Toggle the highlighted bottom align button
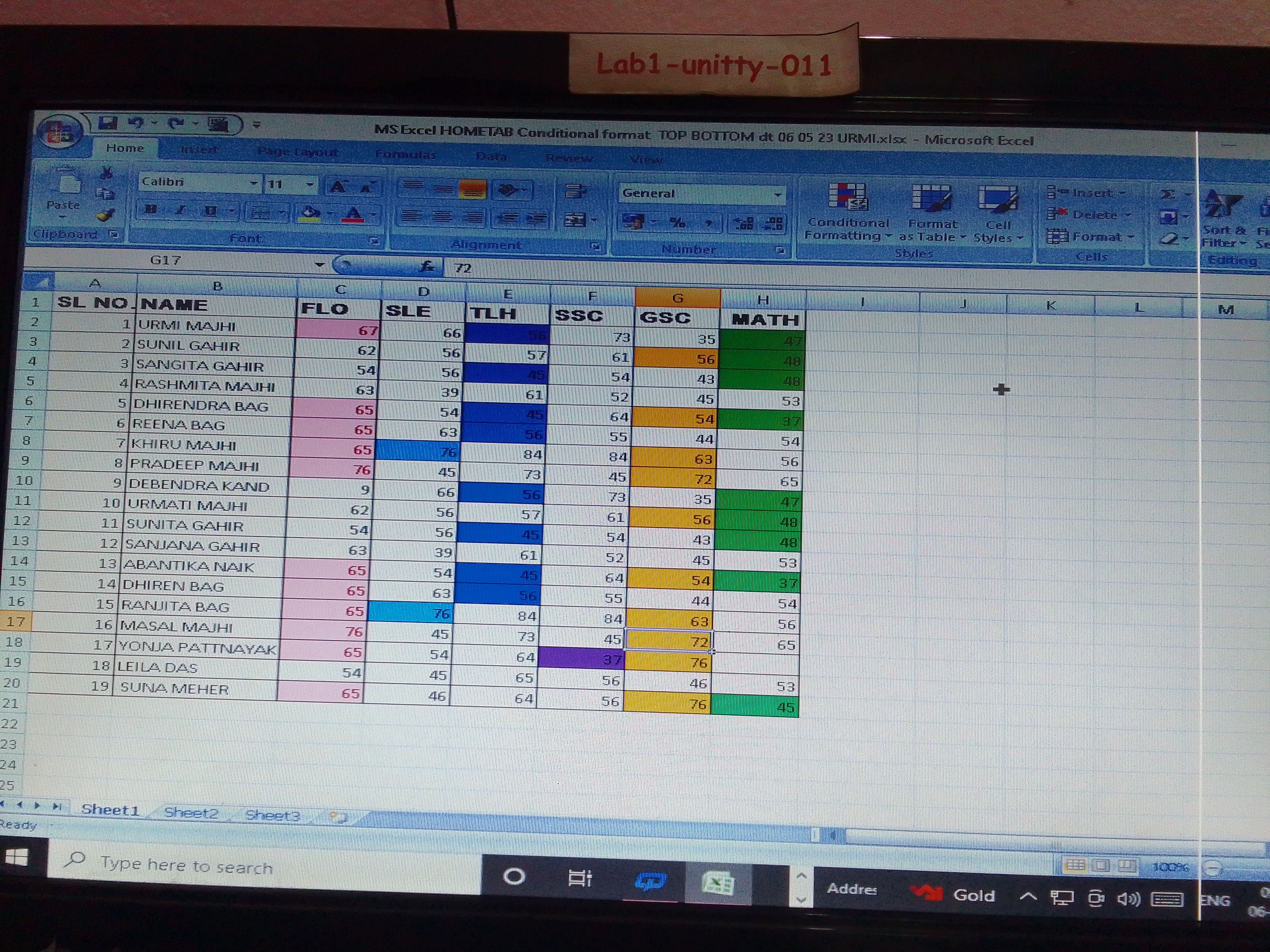This screenshot has height=952, width=1270. [x=472, y=190]
